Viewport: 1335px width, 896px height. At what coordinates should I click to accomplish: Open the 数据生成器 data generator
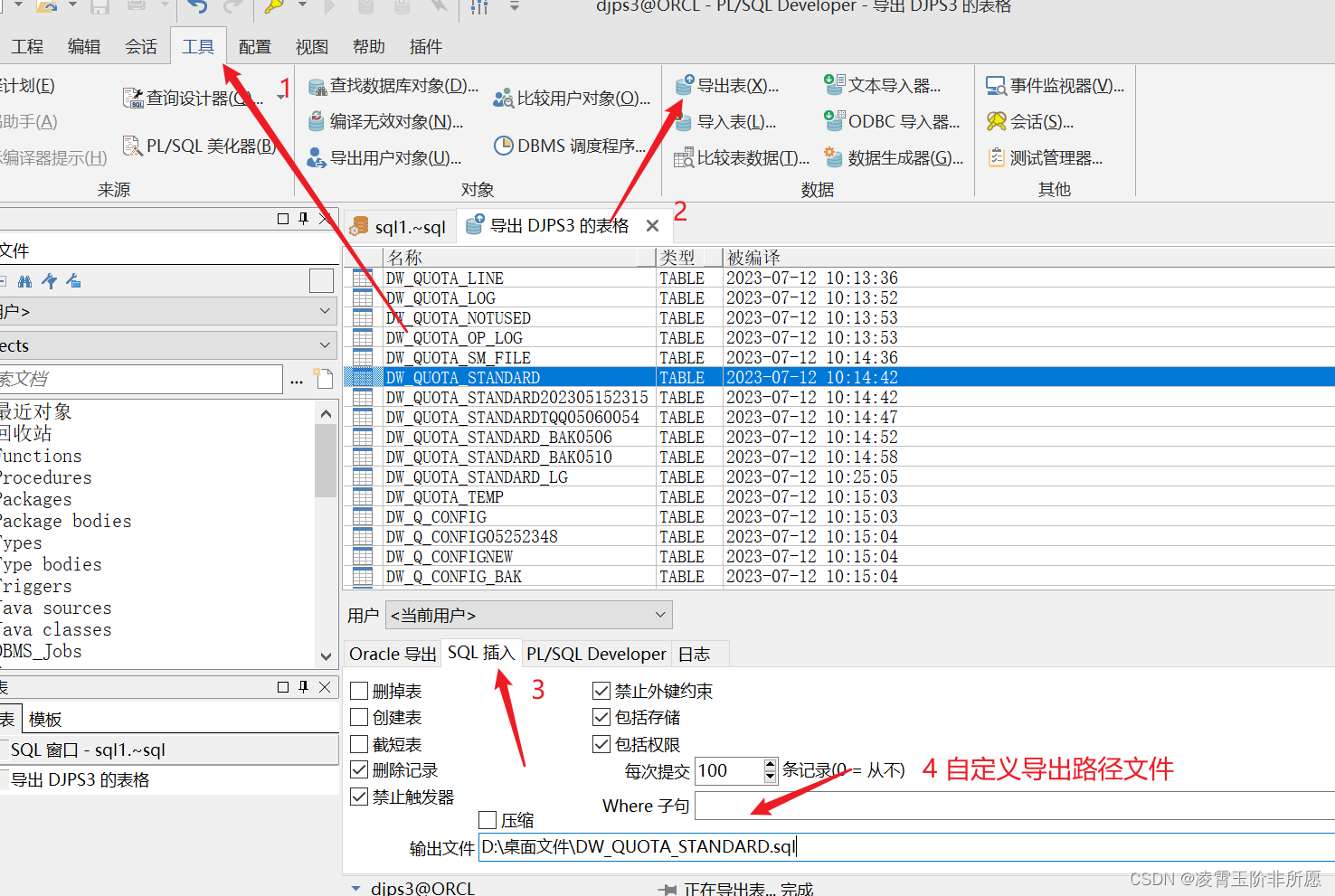point(894,158)
